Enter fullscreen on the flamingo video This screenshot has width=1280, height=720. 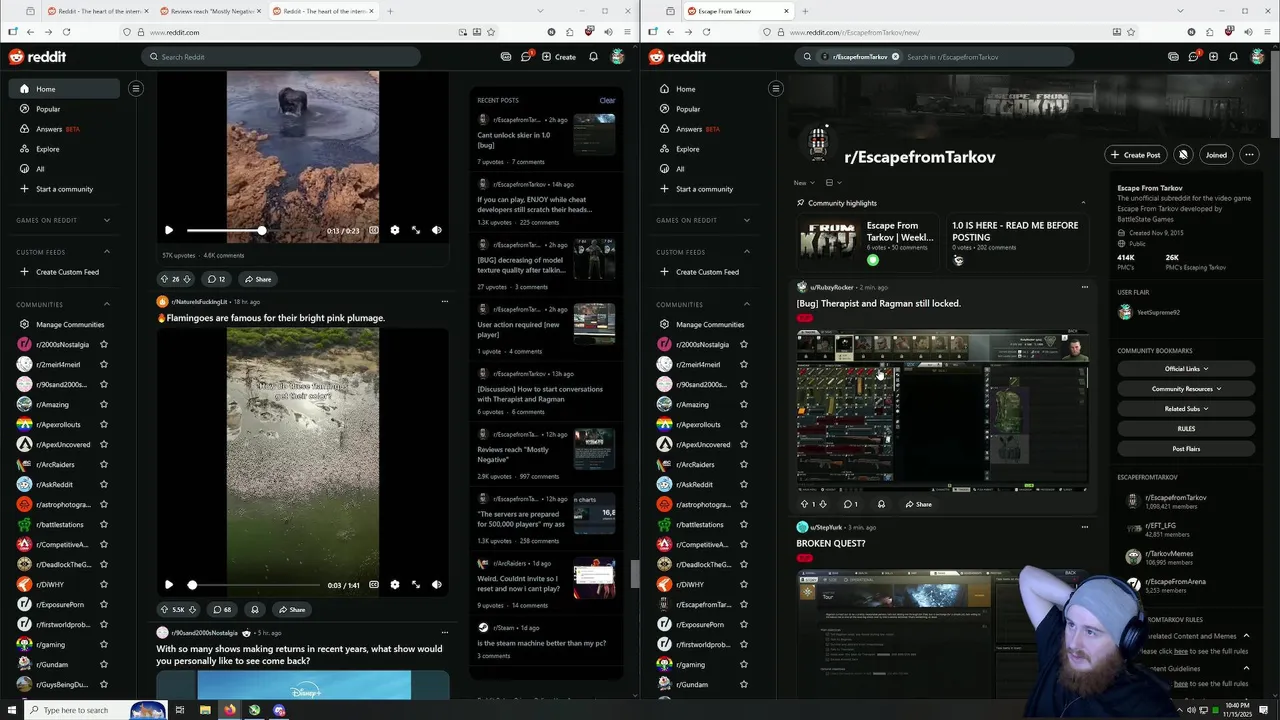[x=416, y=585]
